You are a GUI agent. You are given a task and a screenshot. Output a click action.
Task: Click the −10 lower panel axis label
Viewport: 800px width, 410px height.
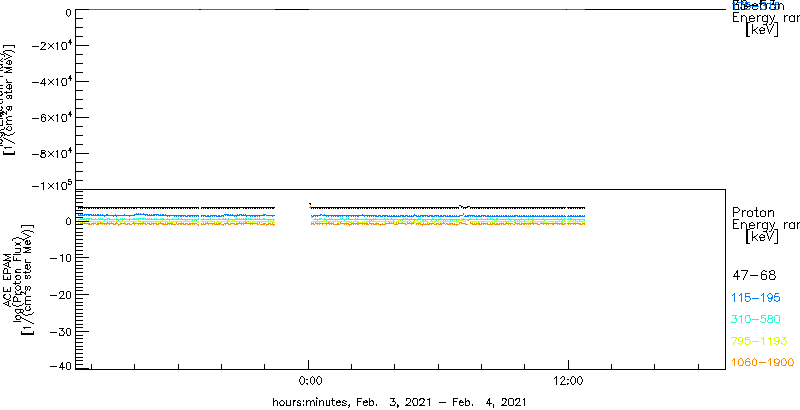[60, 258]
